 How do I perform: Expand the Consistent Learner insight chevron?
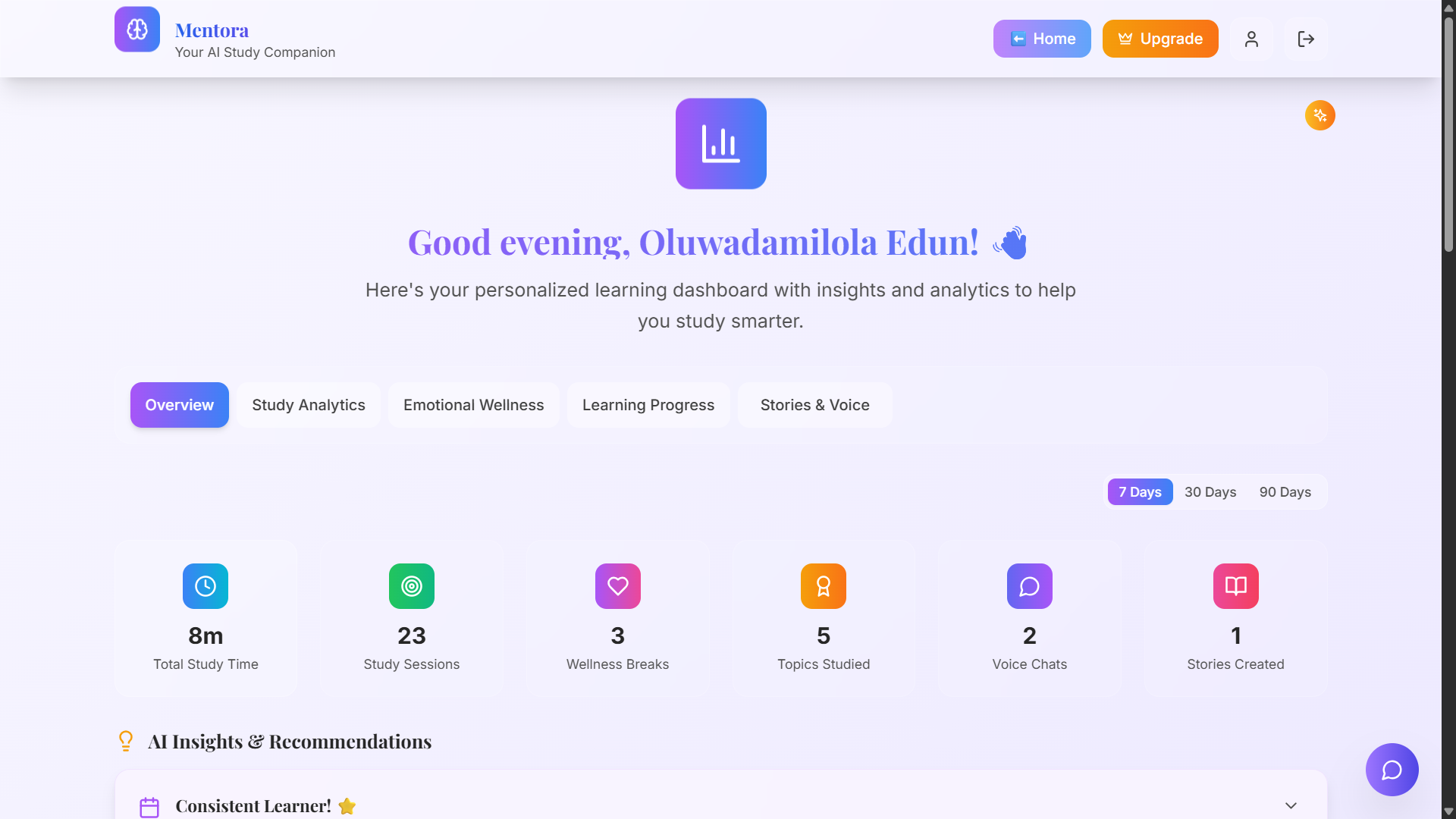pos(1291,805)
